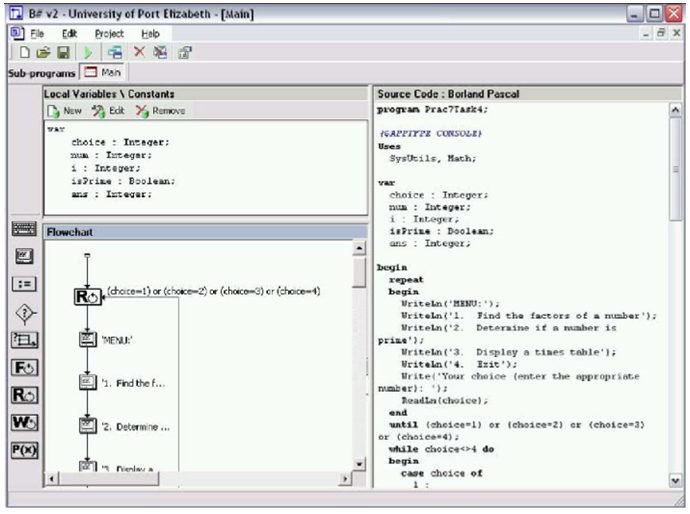Select the keyboard input tool in the palette
The height and width of the screenshot is (514, 690).
pos(25,229)
